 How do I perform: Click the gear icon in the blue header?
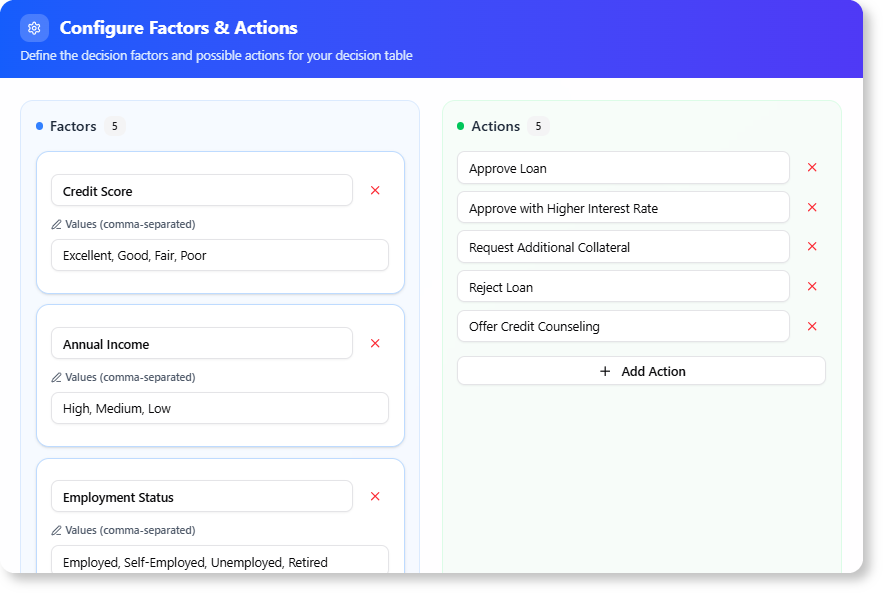34,28
